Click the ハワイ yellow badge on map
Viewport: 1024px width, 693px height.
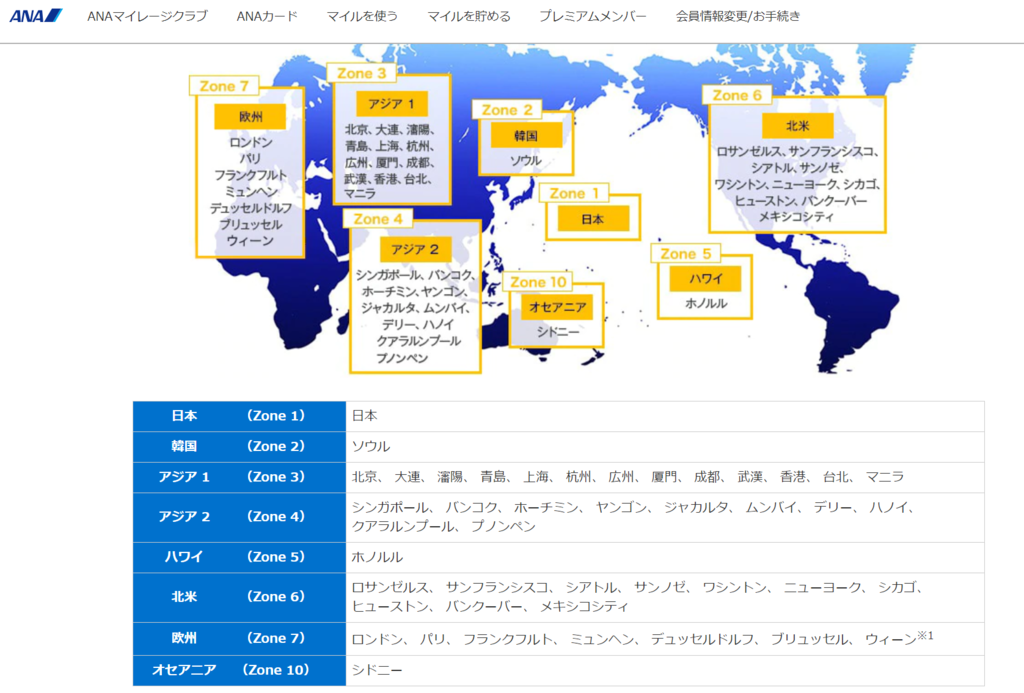pos(705,279)
